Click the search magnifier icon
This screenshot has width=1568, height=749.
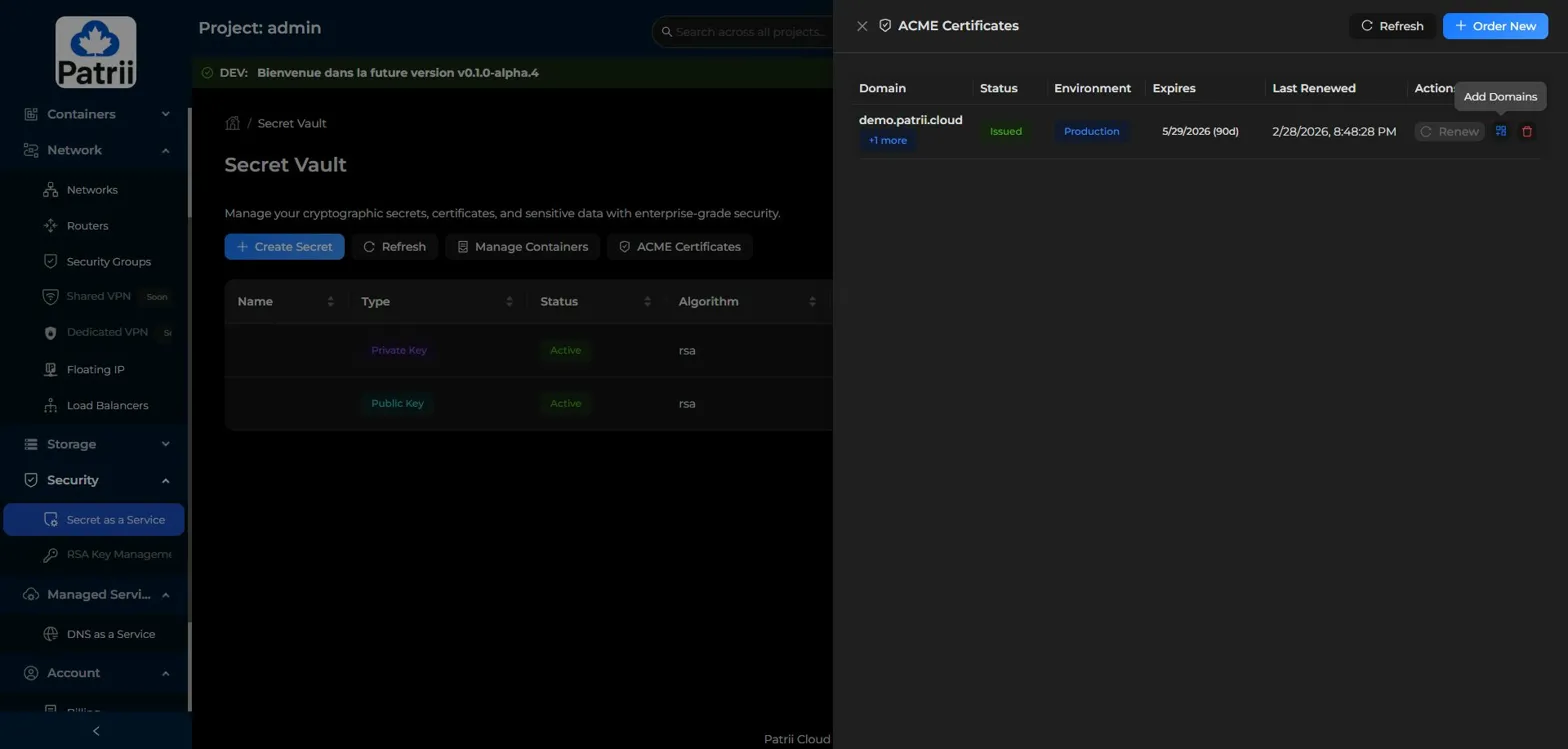coord(667,32)
